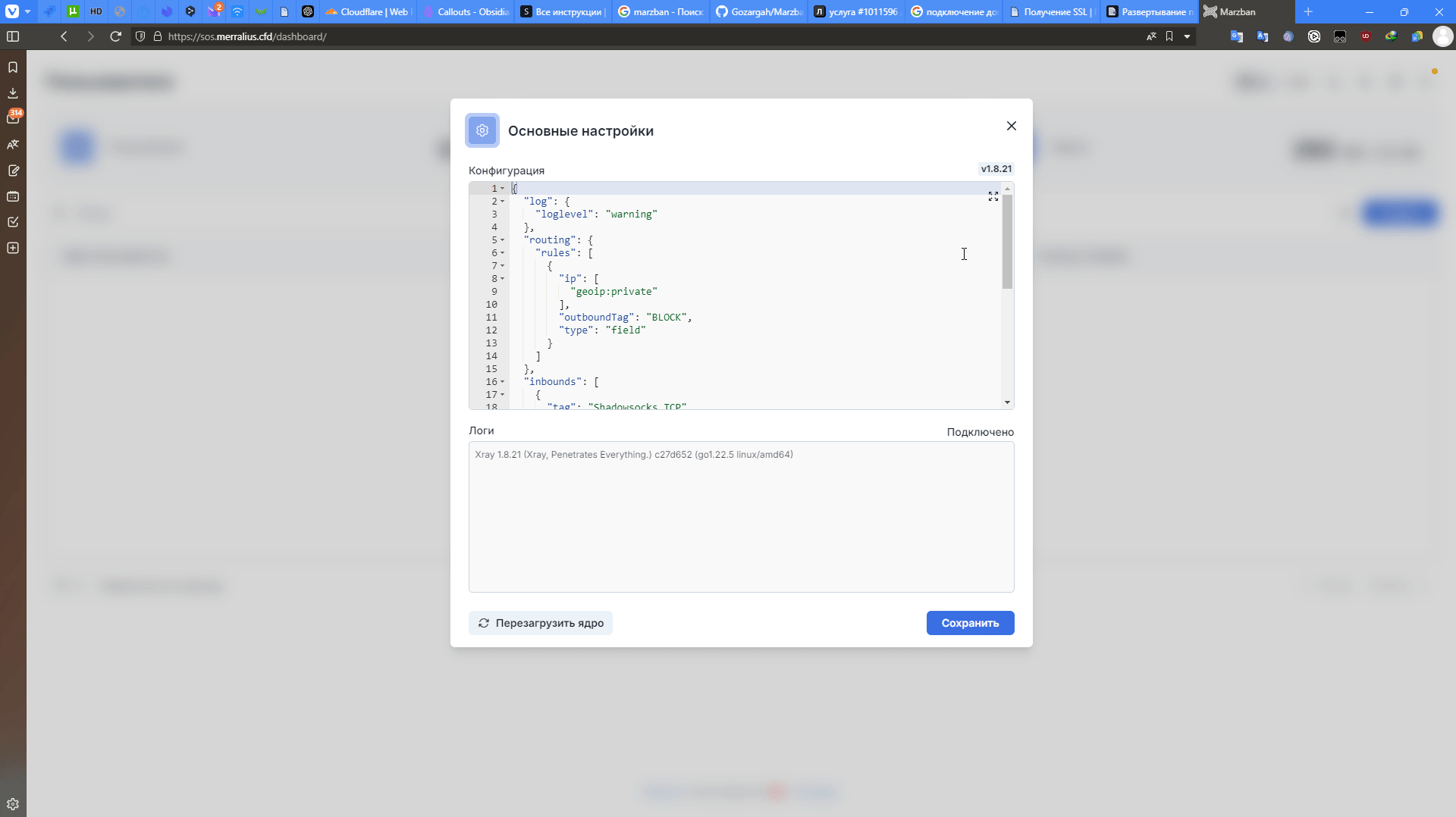This screenshot has height=817, width=1456.
Task: Click the Сохранить button
Action: point(970,623)
